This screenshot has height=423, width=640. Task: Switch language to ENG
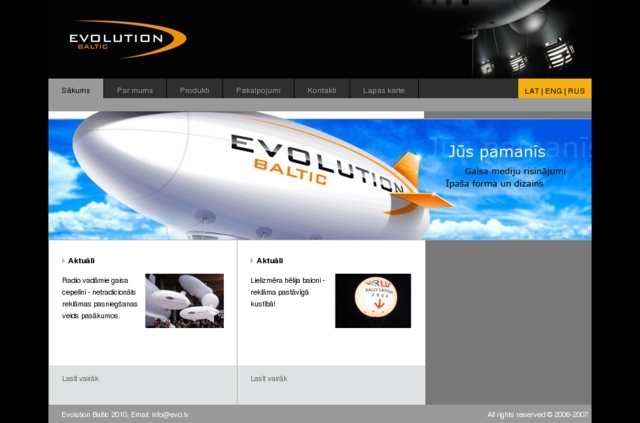pos(553,91)
